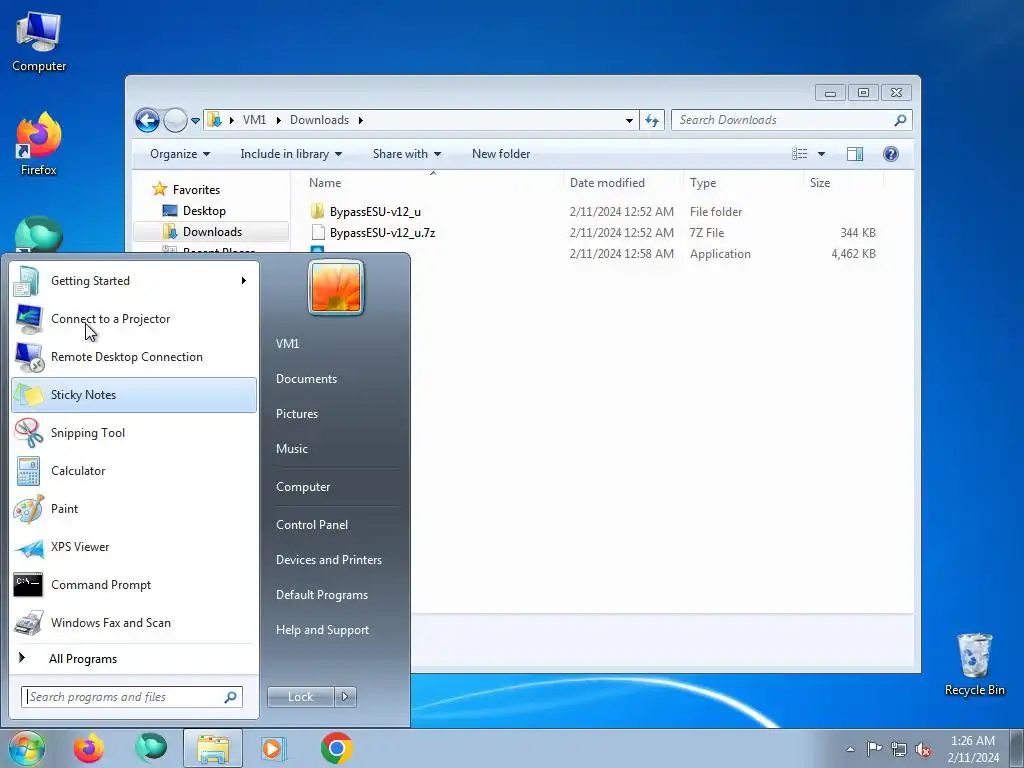The height and width of the screenshot is (768, 1024).
Task: Open Music from Start menu
Action: pyautogui.click(x=292, y=449)
